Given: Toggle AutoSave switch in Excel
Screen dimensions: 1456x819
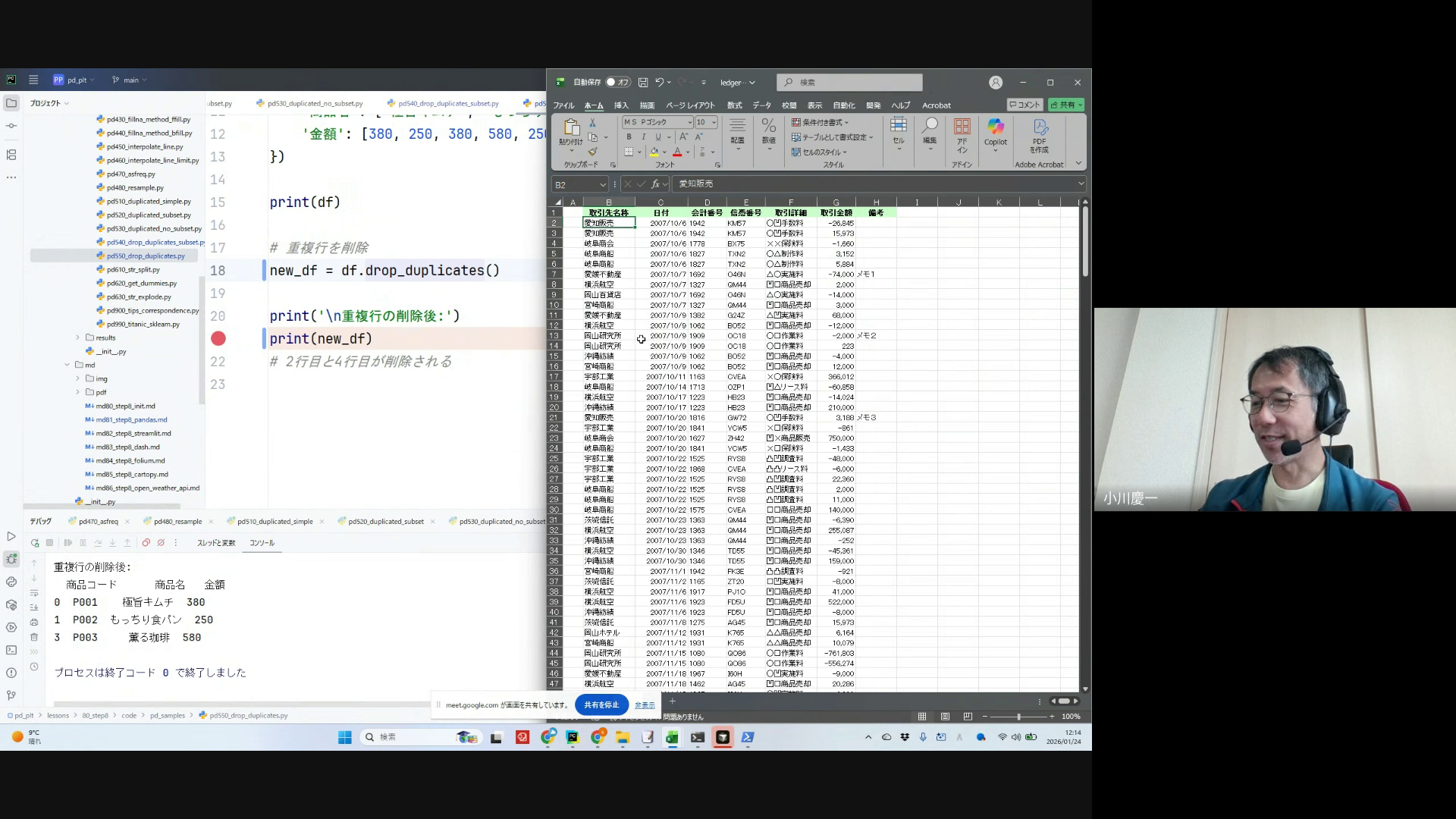Looking at the screenshot, I should point(617,83).
